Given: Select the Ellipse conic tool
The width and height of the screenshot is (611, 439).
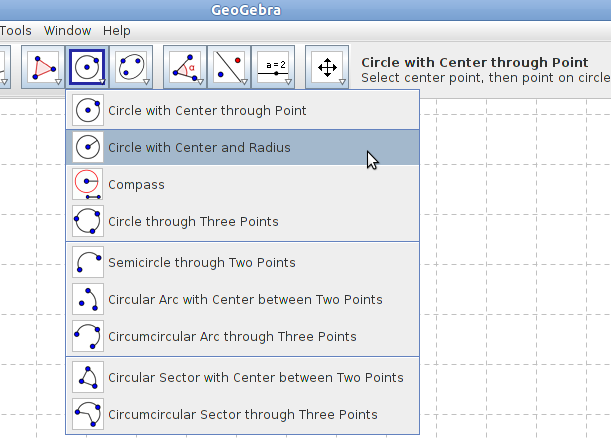Looking at the screenshot, I should click(131, 67).
